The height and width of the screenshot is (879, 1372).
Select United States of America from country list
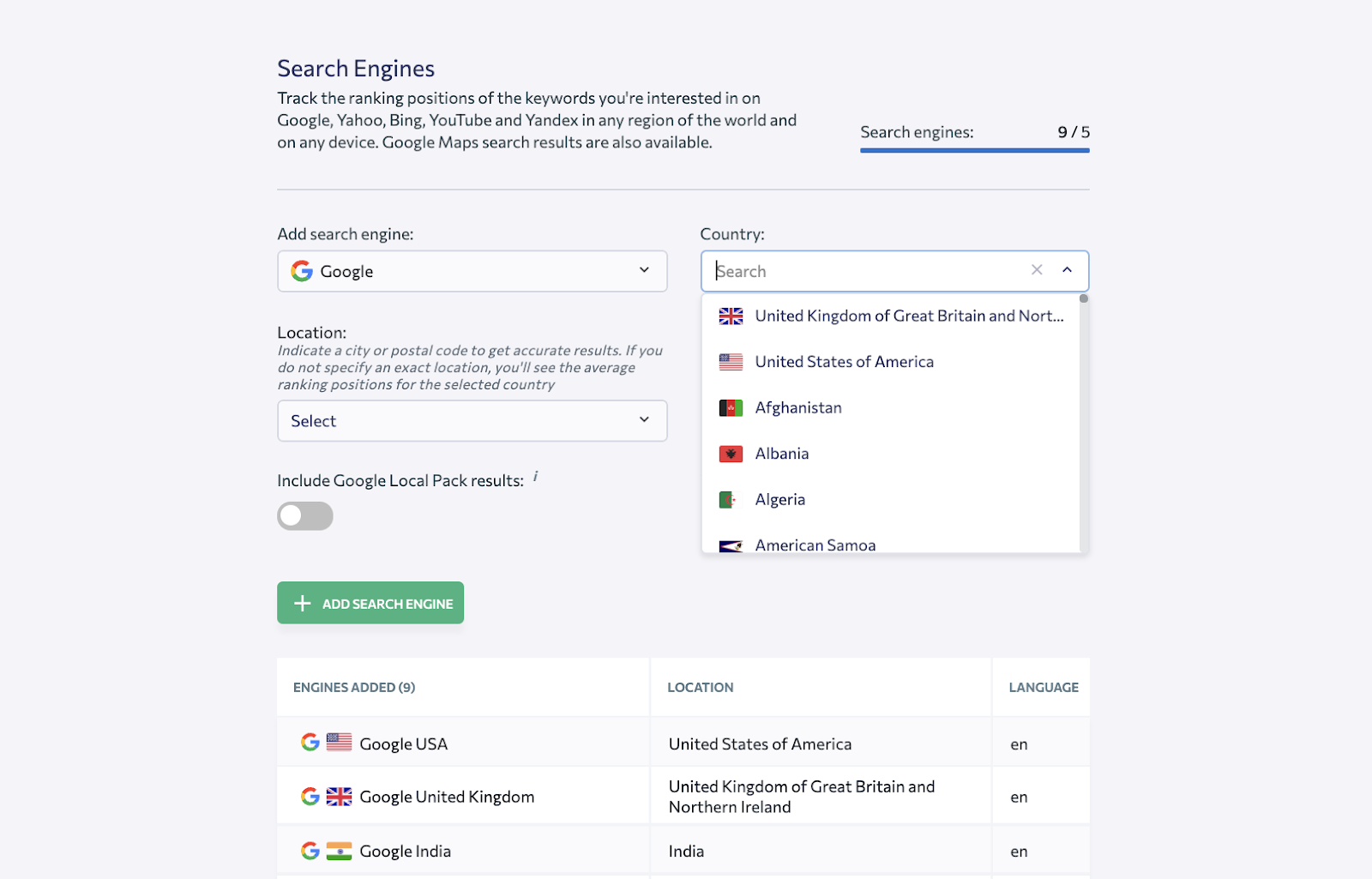point(844,362)
